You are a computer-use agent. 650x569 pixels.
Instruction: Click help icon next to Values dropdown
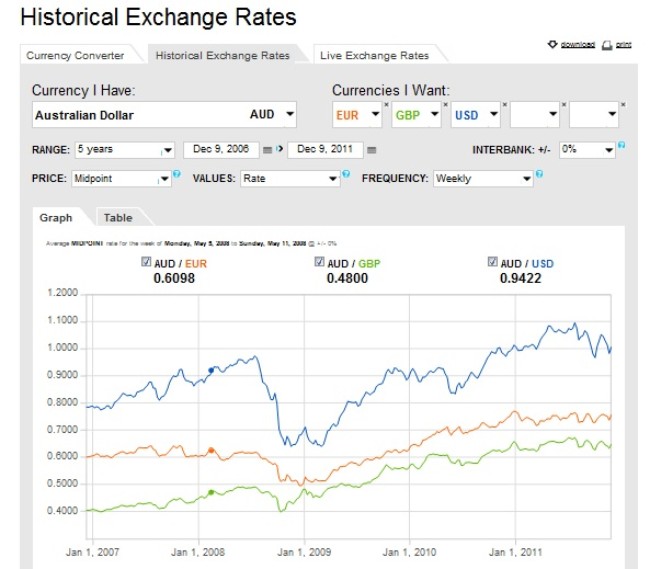point(346,175)
